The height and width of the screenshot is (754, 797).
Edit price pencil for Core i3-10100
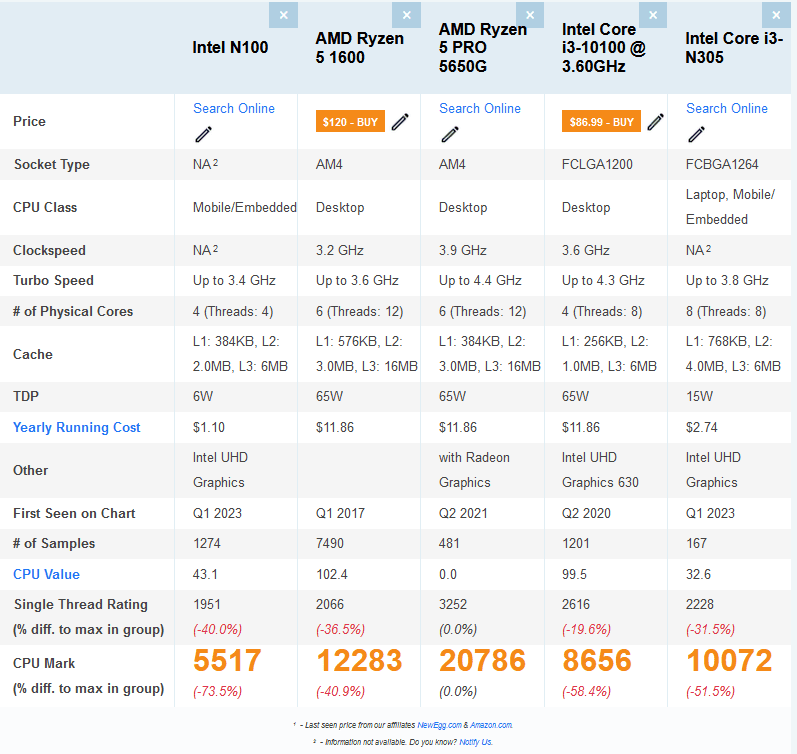tap(655, 122)
